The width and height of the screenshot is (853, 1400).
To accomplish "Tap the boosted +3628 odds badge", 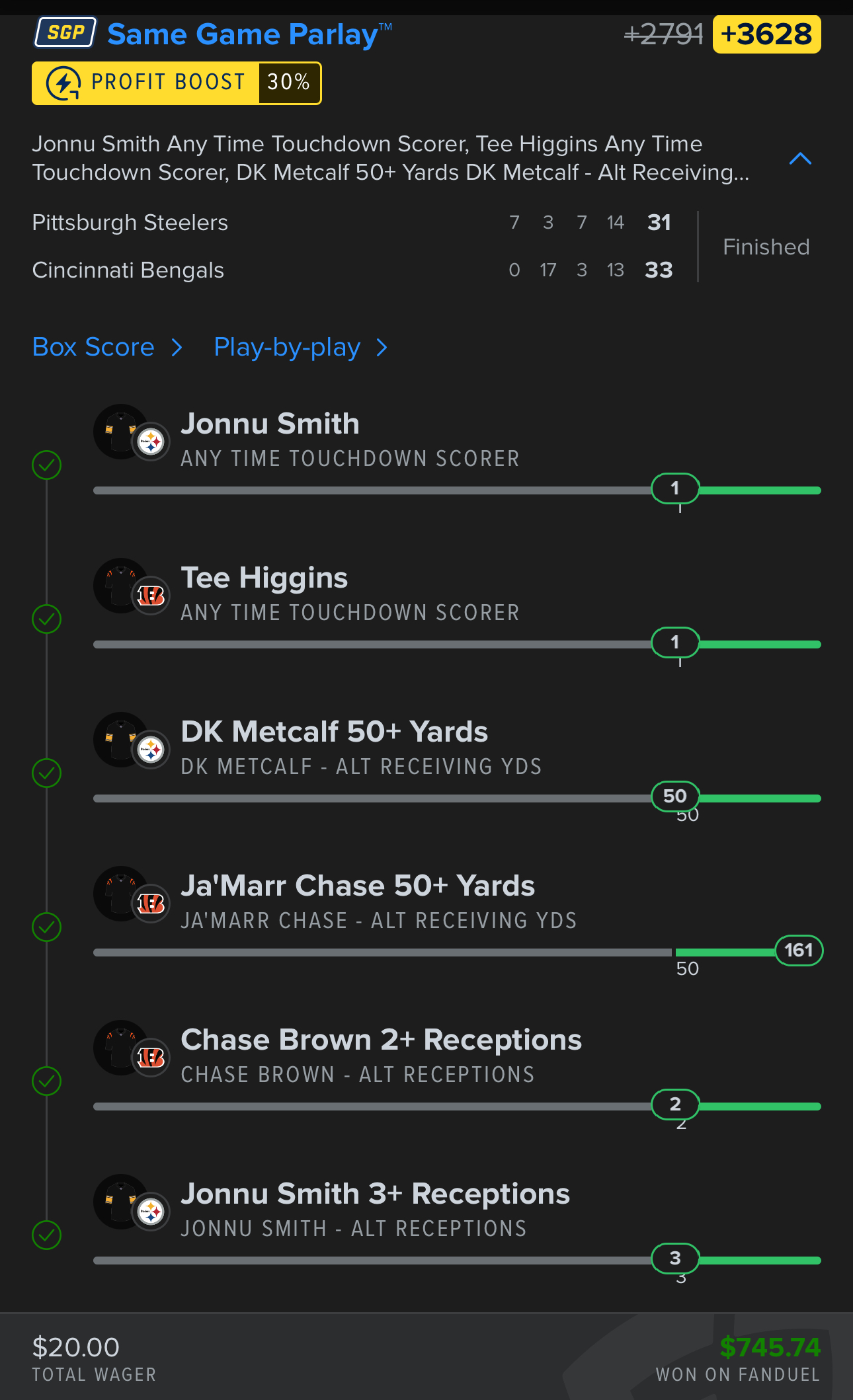I will 766,34.
